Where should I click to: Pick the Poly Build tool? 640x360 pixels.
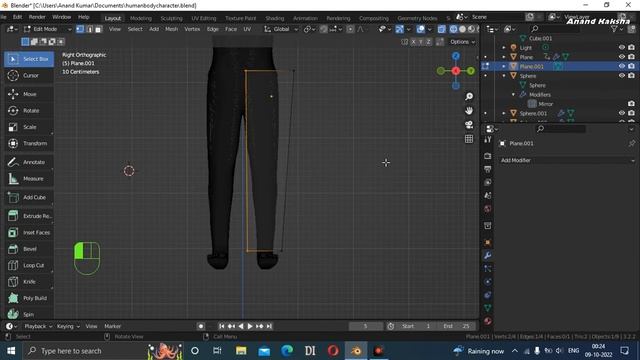coord(29,298)
